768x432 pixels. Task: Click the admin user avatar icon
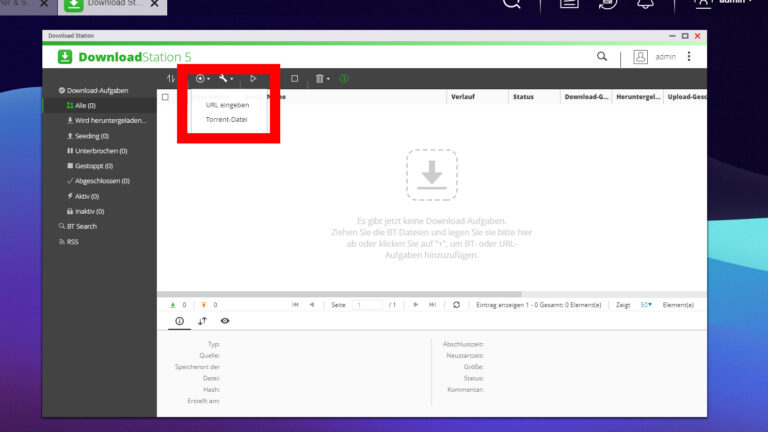640,57
